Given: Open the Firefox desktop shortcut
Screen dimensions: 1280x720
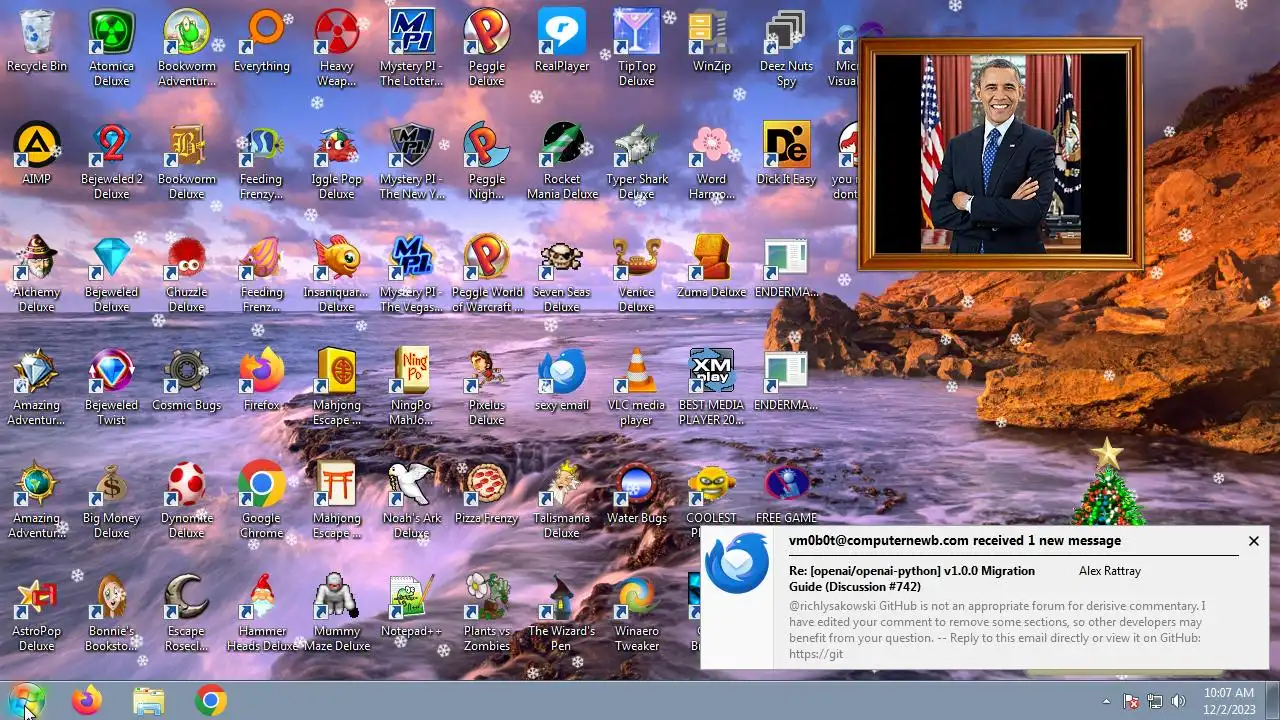Looking at the screenshot, I should pos(262,380).
